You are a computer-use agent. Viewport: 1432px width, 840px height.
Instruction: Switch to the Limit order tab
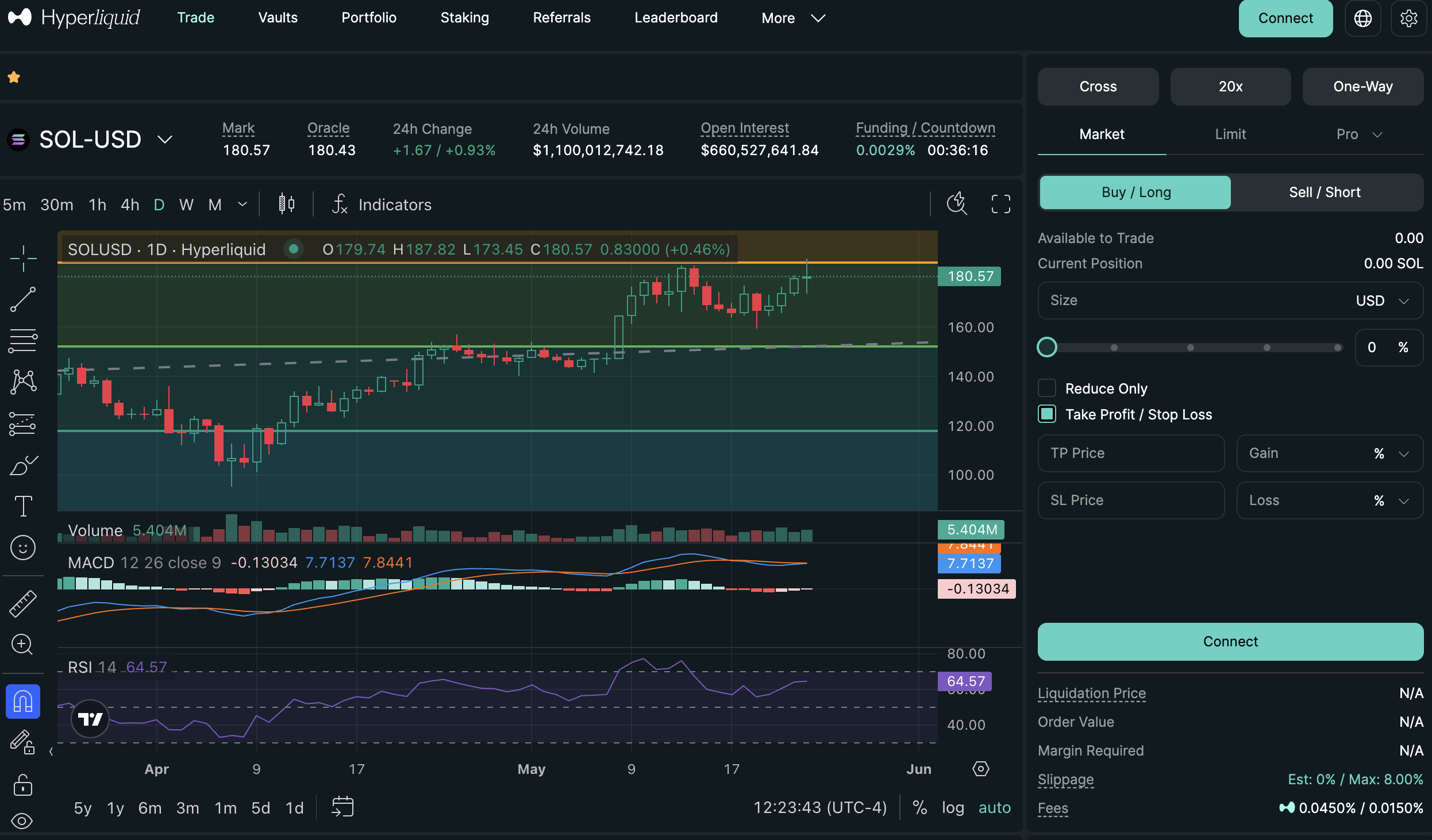[1230, 134]
